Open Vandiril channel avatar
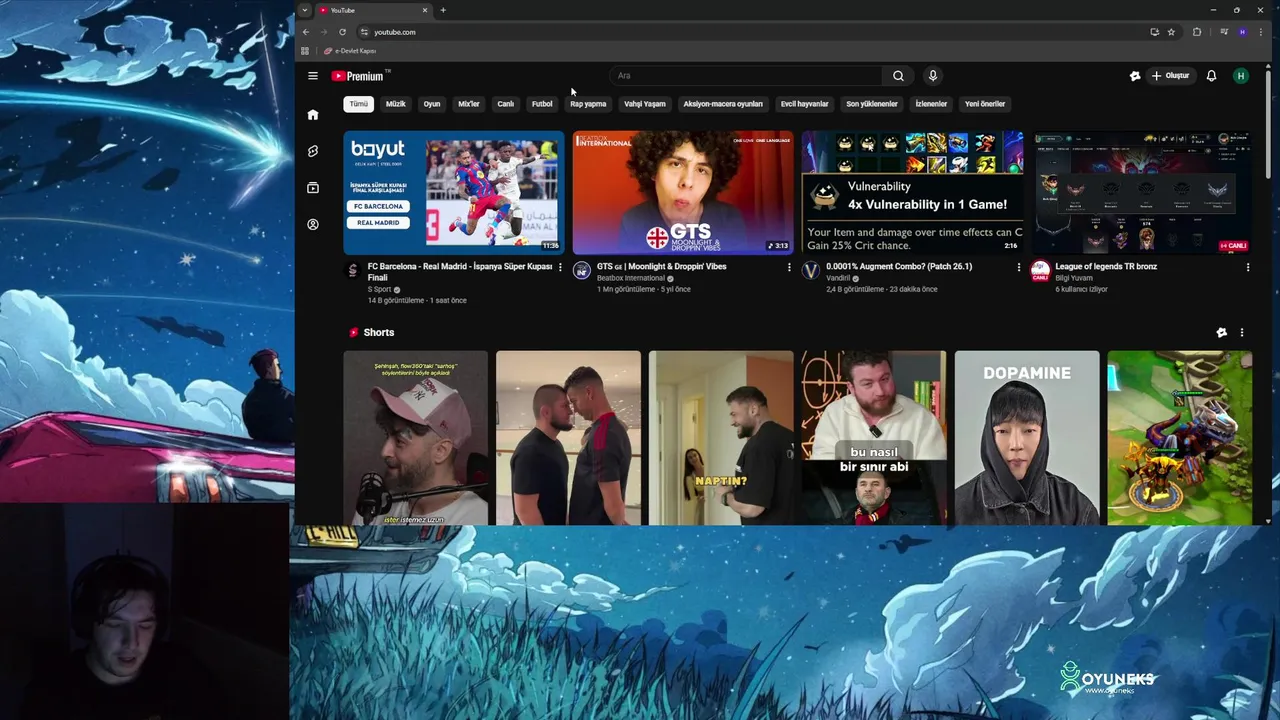This screenshot has width=1280, height=720. click(811, 271)
